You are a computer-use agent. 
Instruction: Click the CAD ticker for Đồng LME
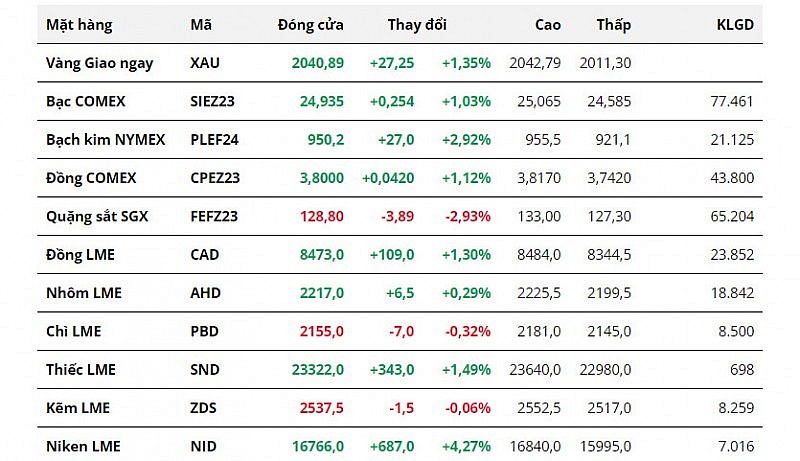204,255
